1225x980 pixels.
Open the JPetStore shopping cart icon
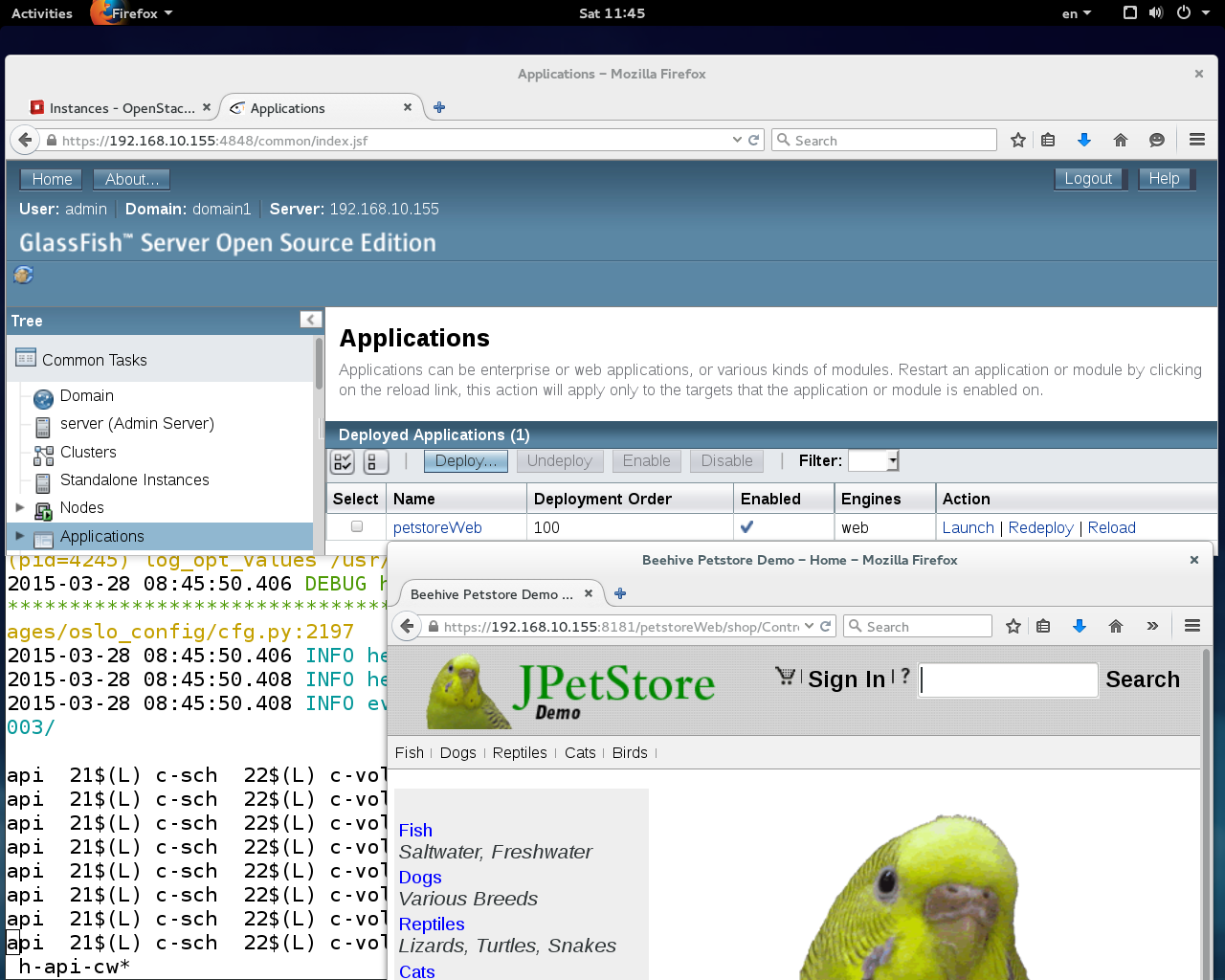point(786,676)
